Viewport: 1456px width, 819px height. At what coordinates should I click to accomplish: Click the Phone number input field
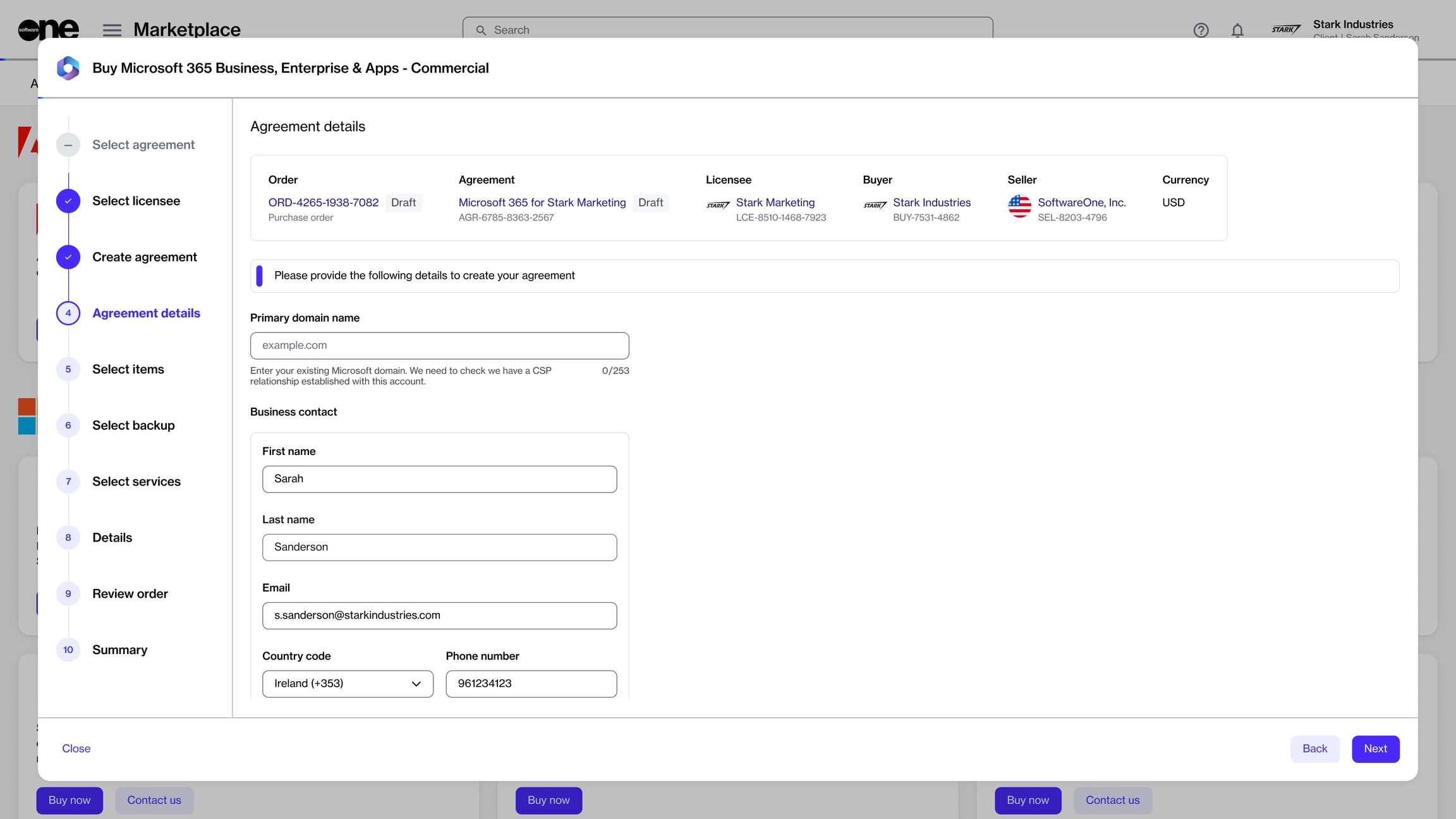tap(531, 684)
